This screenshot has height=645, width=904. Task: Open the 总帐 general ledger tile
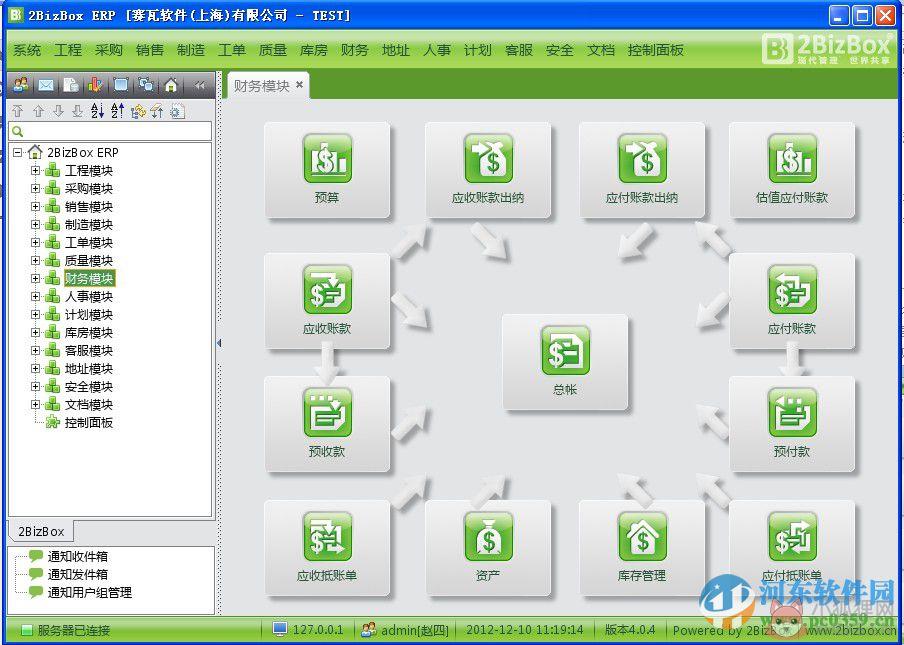click(x=565, y=362)
